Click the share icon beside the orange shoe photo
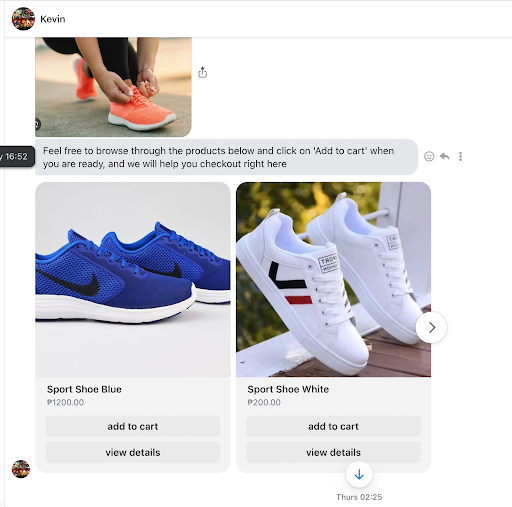Viewport: 512px width, 507px height. pos(202,72)
